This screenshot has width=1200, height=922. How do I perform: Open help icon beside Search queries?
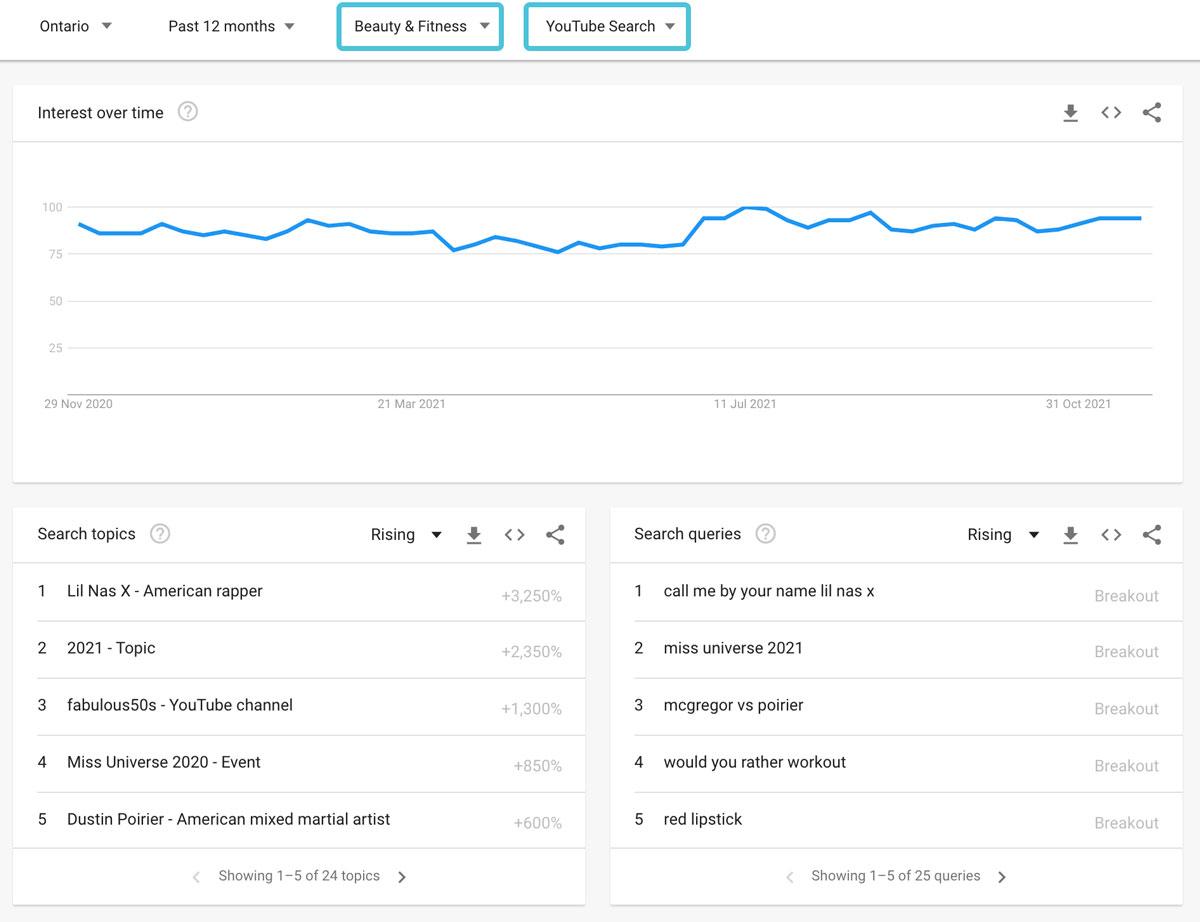(x=765, y=534)
